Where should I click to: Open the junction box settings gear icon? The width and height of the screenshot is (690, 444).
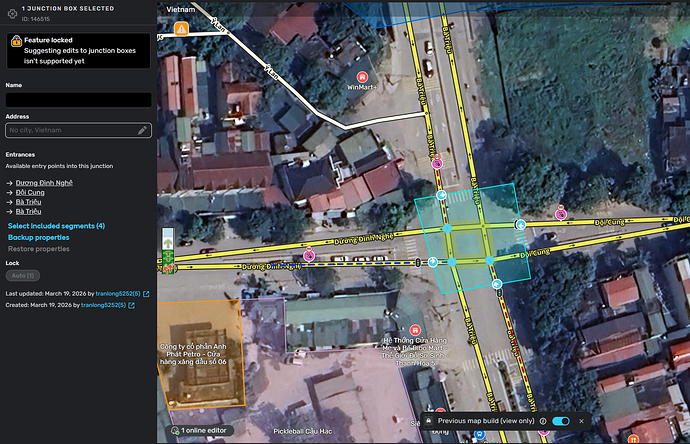pos(12,14)
